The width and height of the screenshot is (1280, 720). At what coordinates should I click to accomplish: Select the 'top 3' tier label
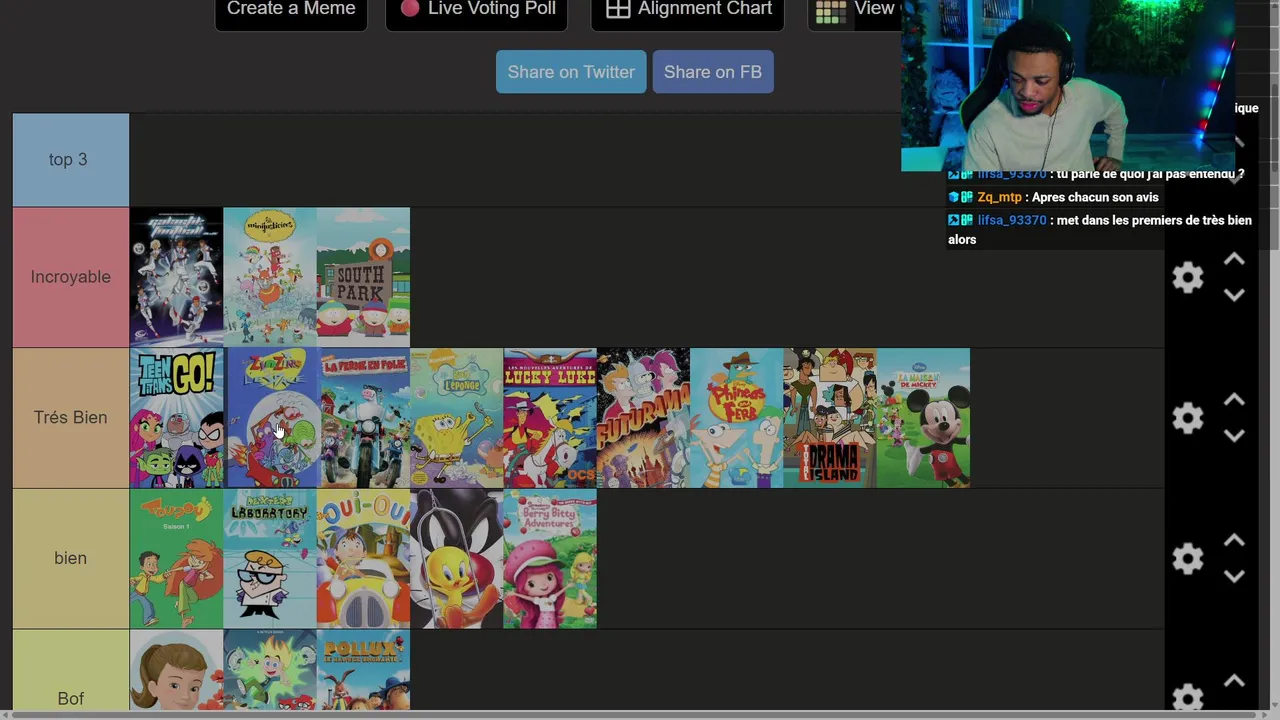click(x=71, y=160)
